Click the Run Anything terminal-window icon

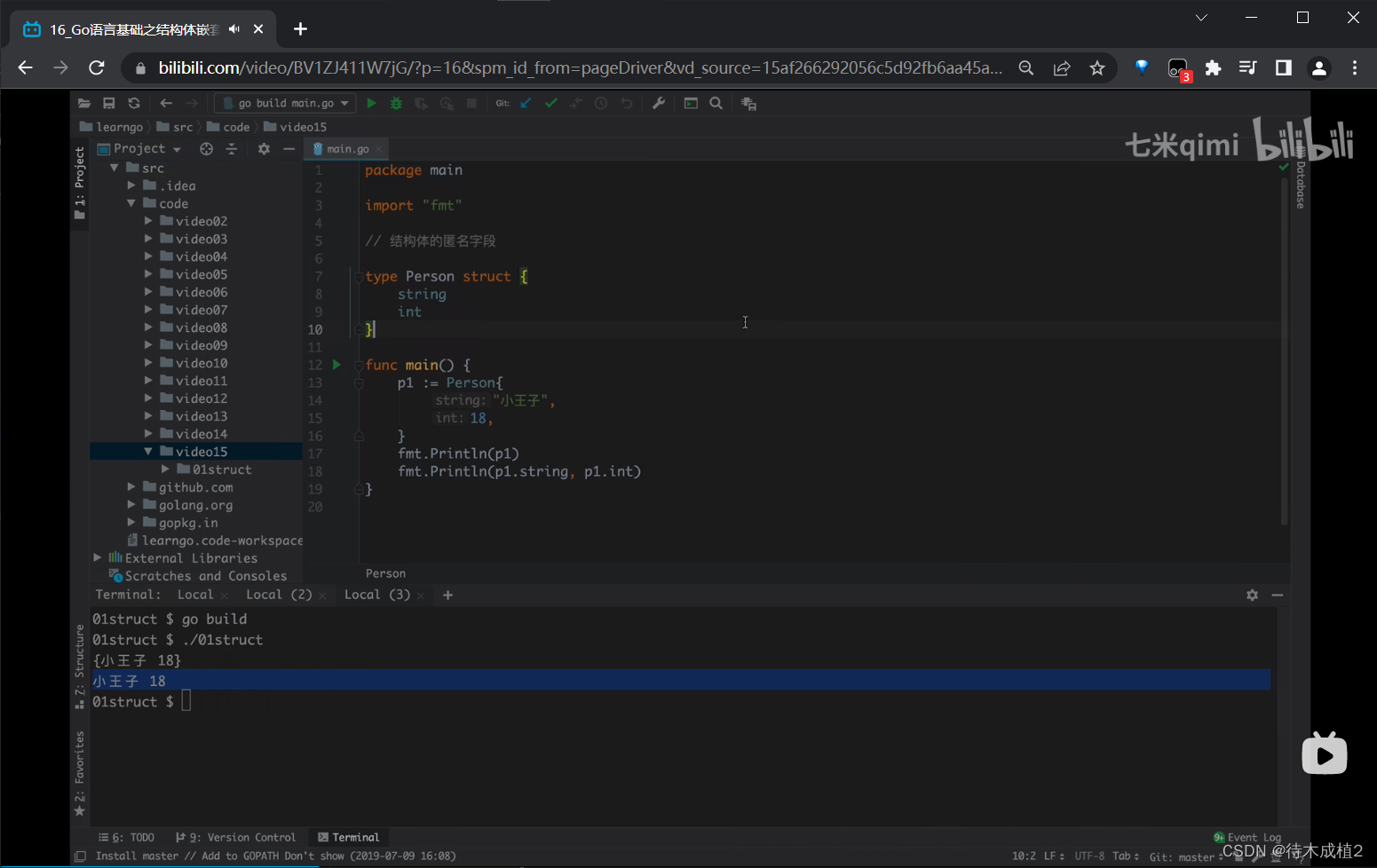click(691, 104)
